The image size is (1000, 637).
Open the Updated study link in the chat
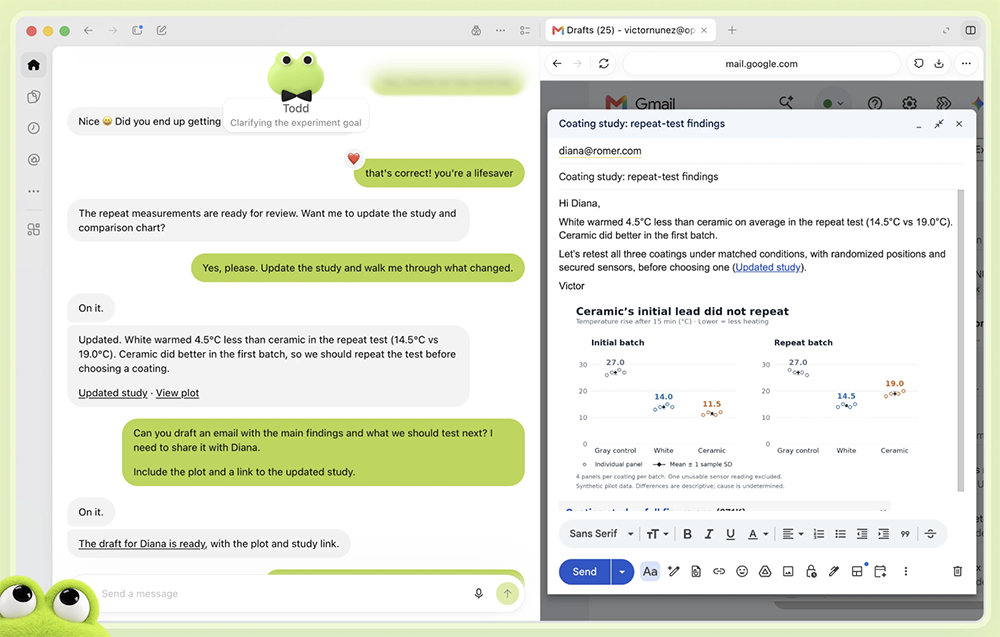point(113,393)
